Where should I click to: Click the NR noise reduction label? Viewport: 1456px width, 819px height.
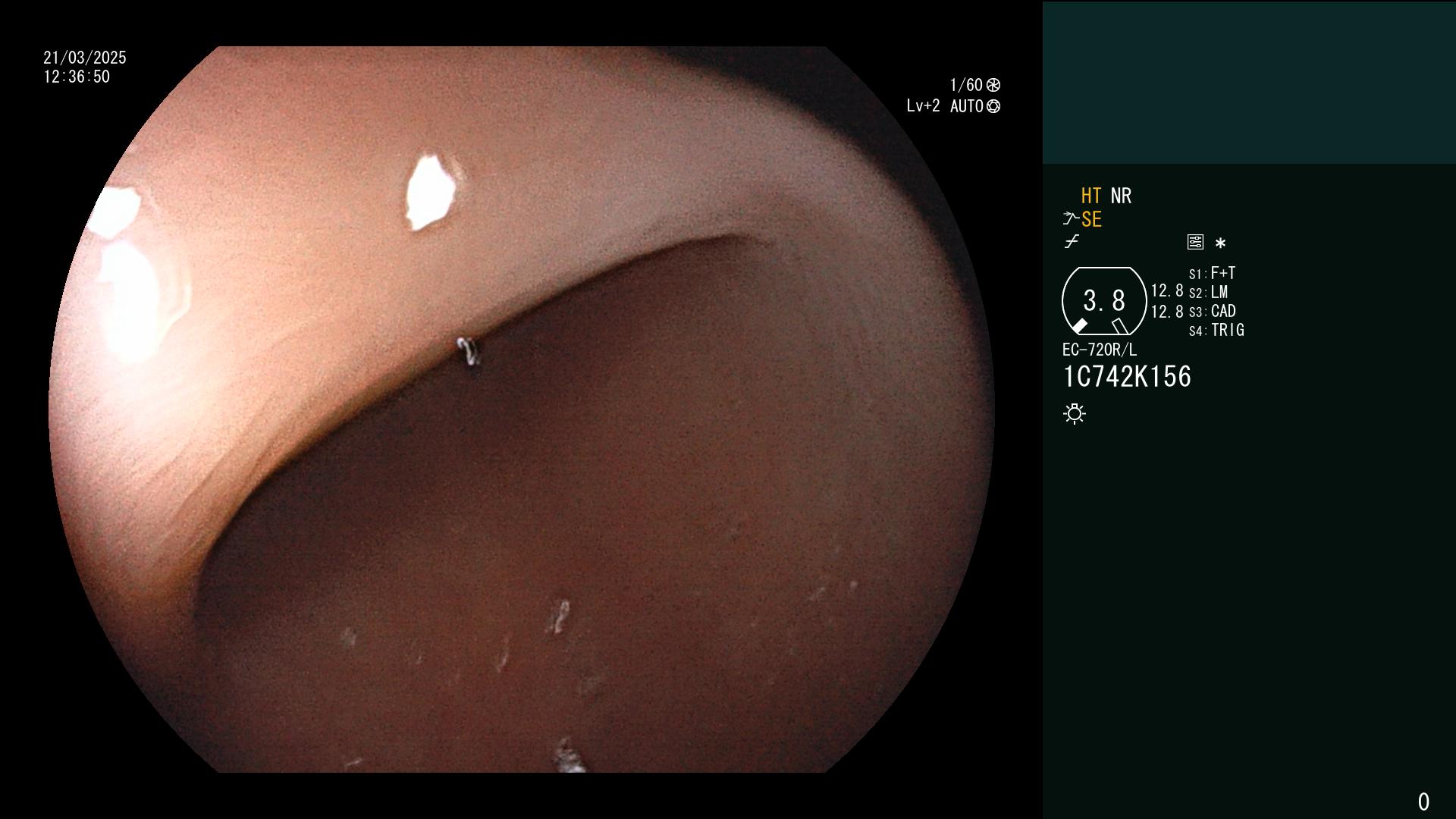coord(1121,196)
